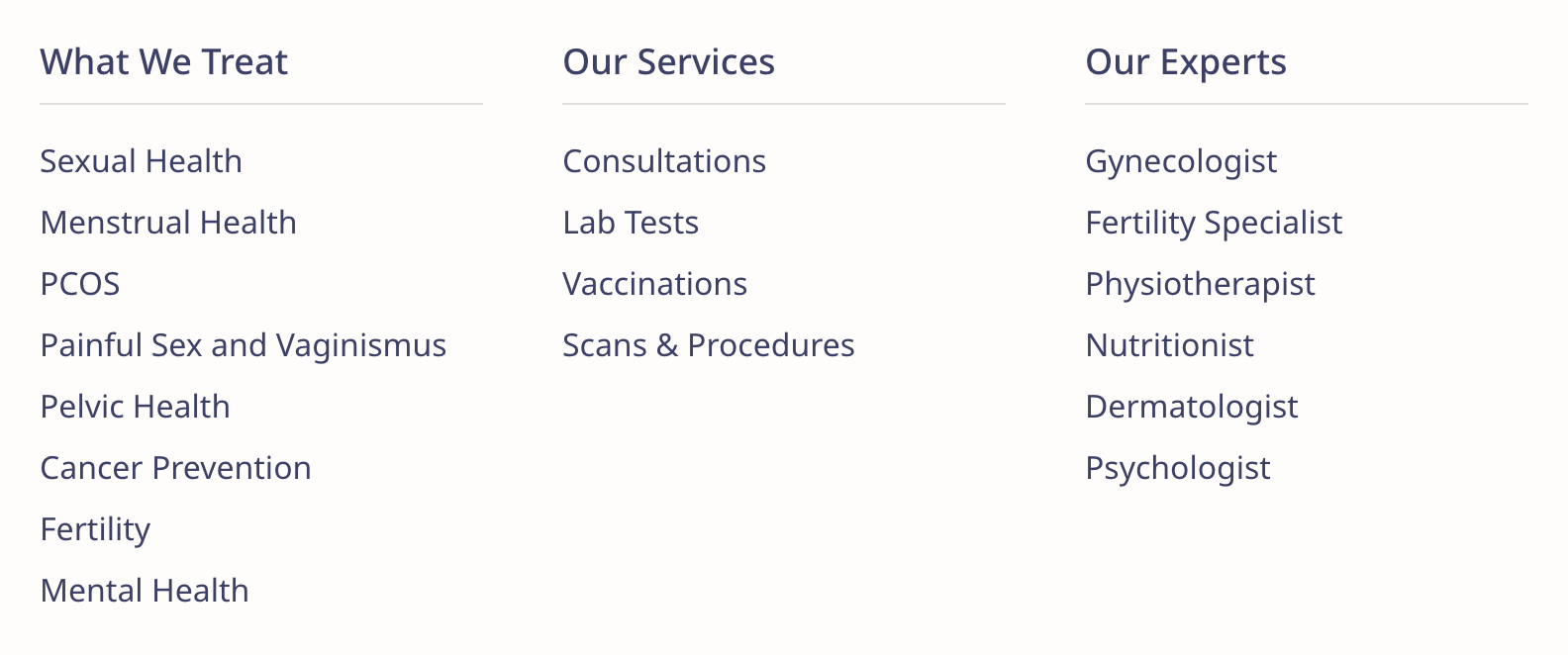Select the Physiotherapist link

point(1200,284)
